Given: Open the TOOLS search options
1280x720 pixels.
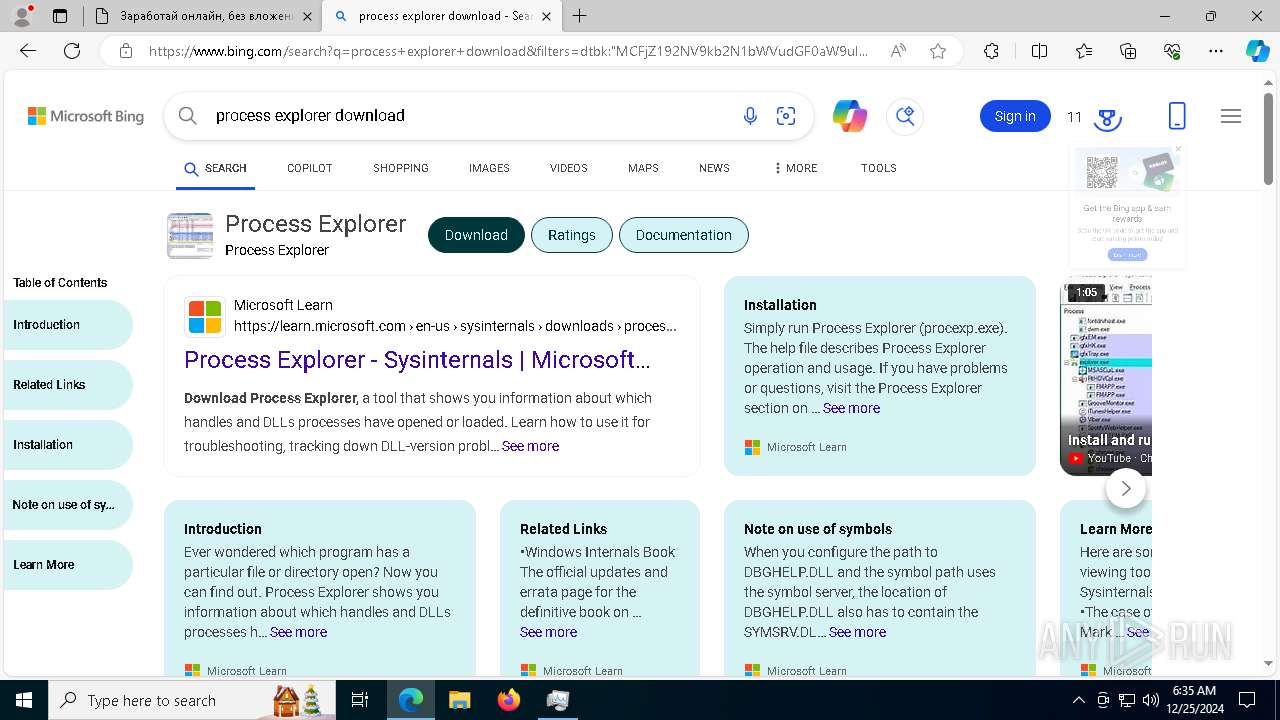Looking at the screenshot, I should pos(878,168).
